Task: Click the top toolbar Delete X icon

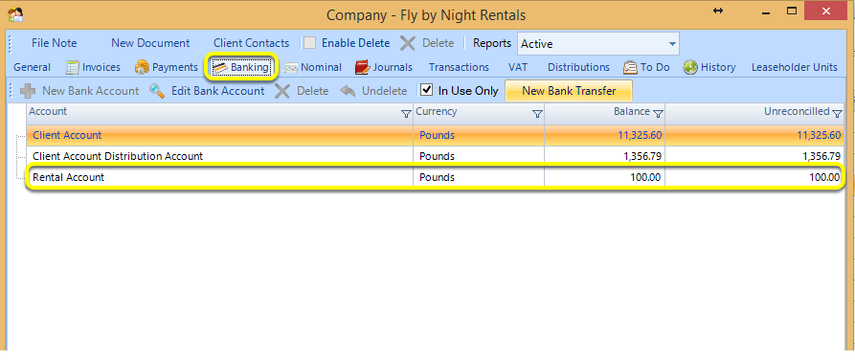Action: click(407, 43)
